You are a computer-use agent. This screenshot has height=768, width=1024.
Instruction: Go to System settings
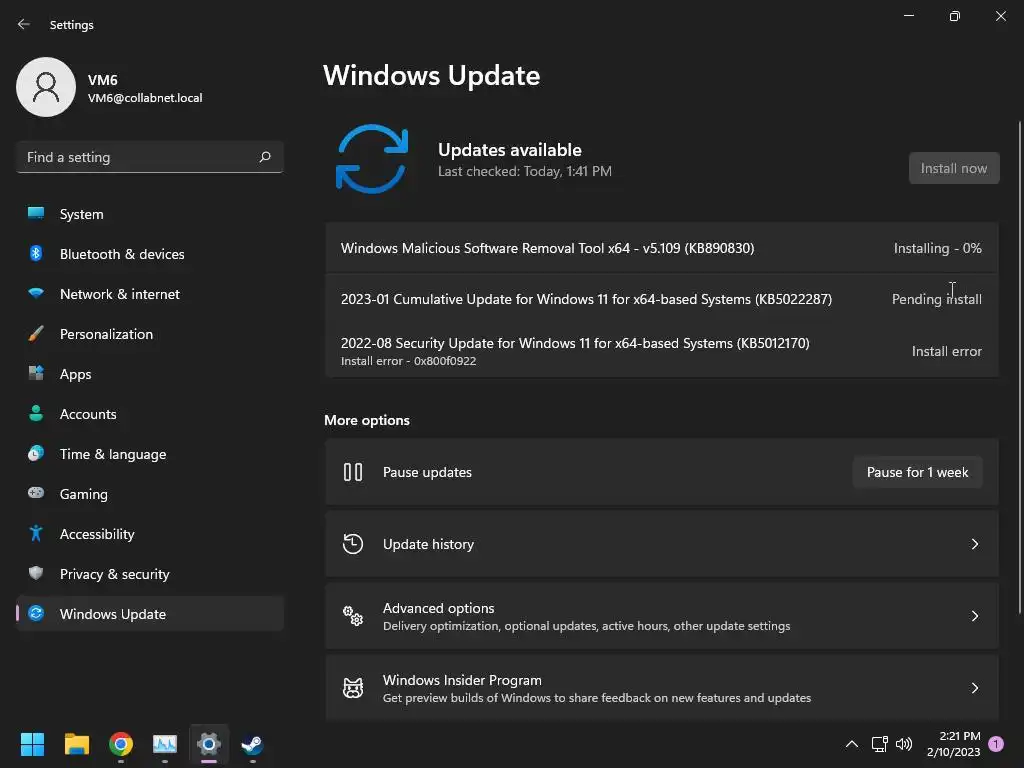pyautogui.click(x=150, y=214)
